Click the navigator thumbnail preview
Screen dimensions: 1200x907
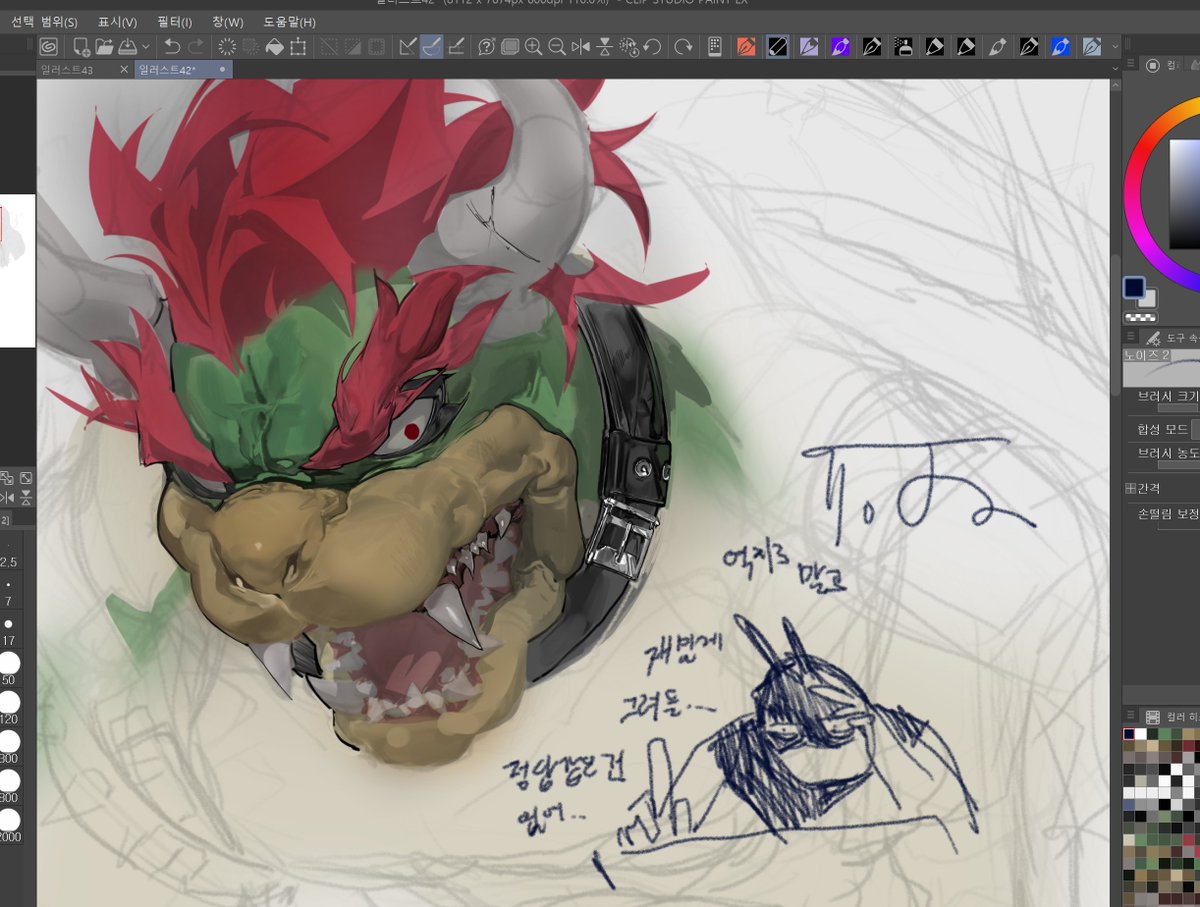point(17,271)
